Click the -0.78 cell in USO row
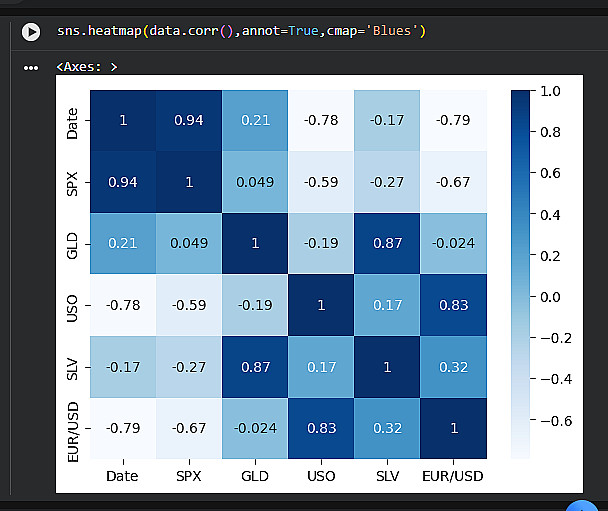This screenshot has height=511, width=608. [123, 305]
